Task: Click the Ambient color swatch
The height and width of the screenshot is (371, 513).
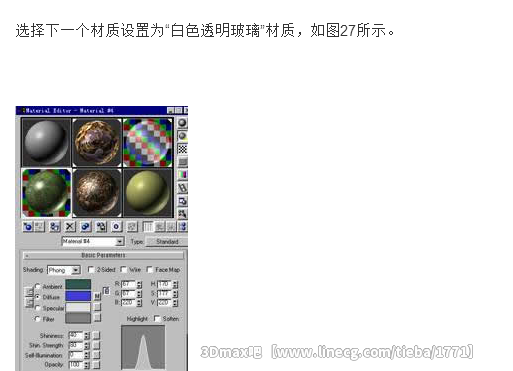Action: pos(78,285)
